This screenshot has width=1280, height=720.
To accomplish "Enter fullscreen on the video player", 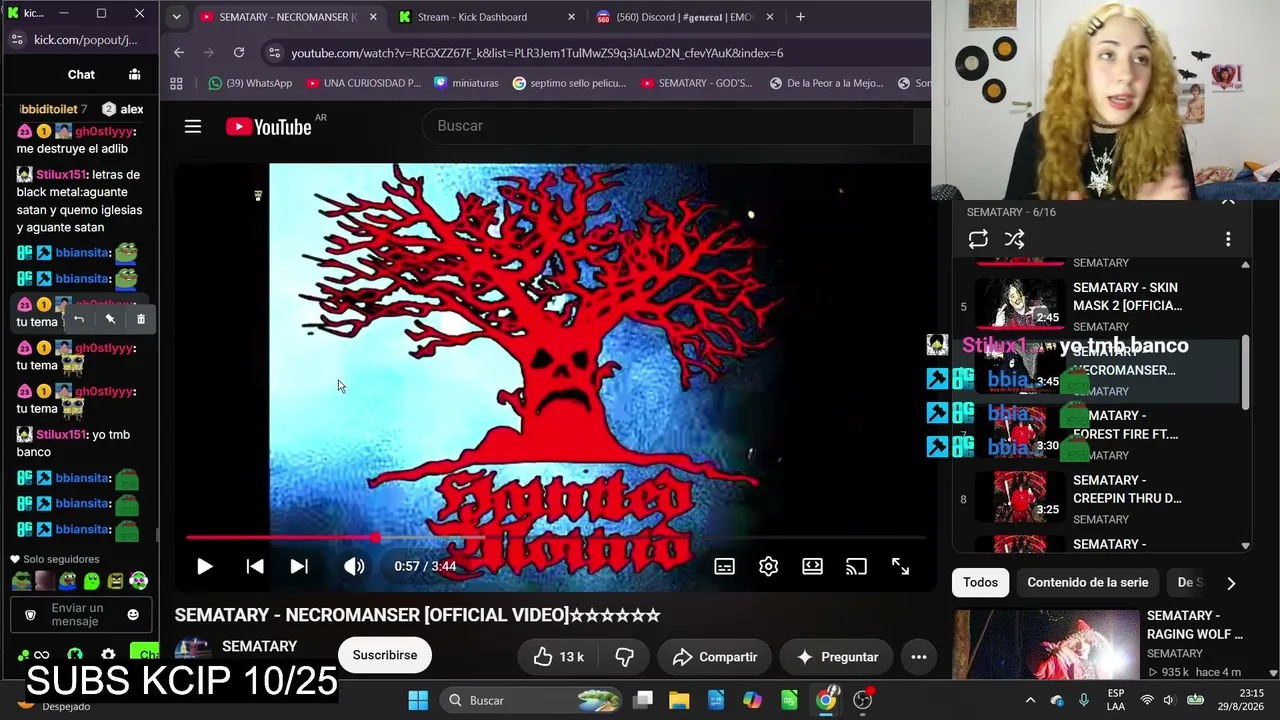I will (x=900, y=566).
